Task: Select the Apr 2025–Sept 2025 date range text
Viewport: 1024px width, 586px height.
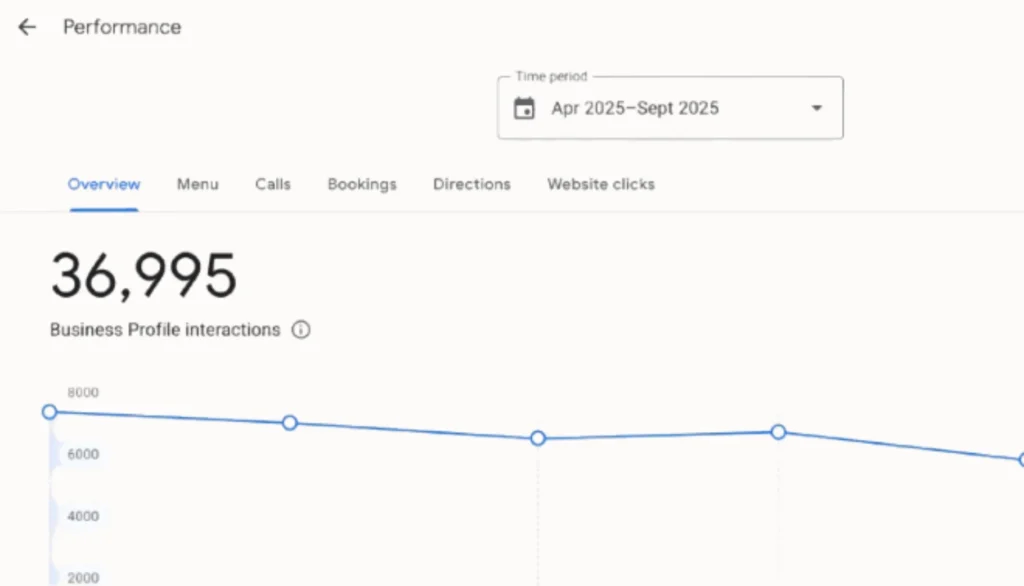Action: (x=635, y=108)
